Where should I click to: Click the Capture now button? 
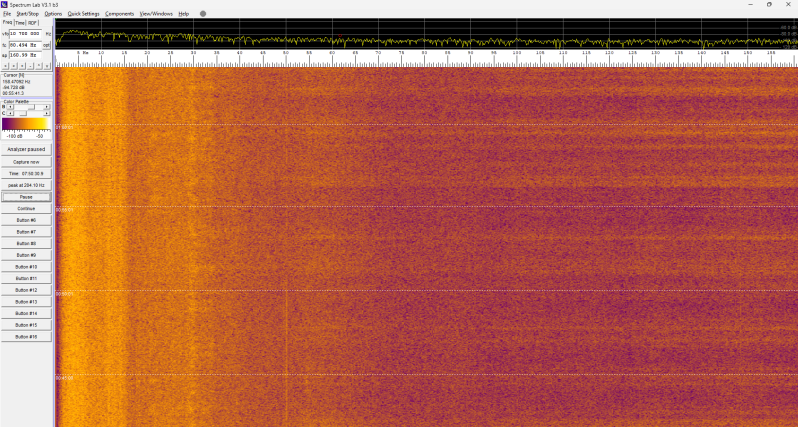click(26, 162)
